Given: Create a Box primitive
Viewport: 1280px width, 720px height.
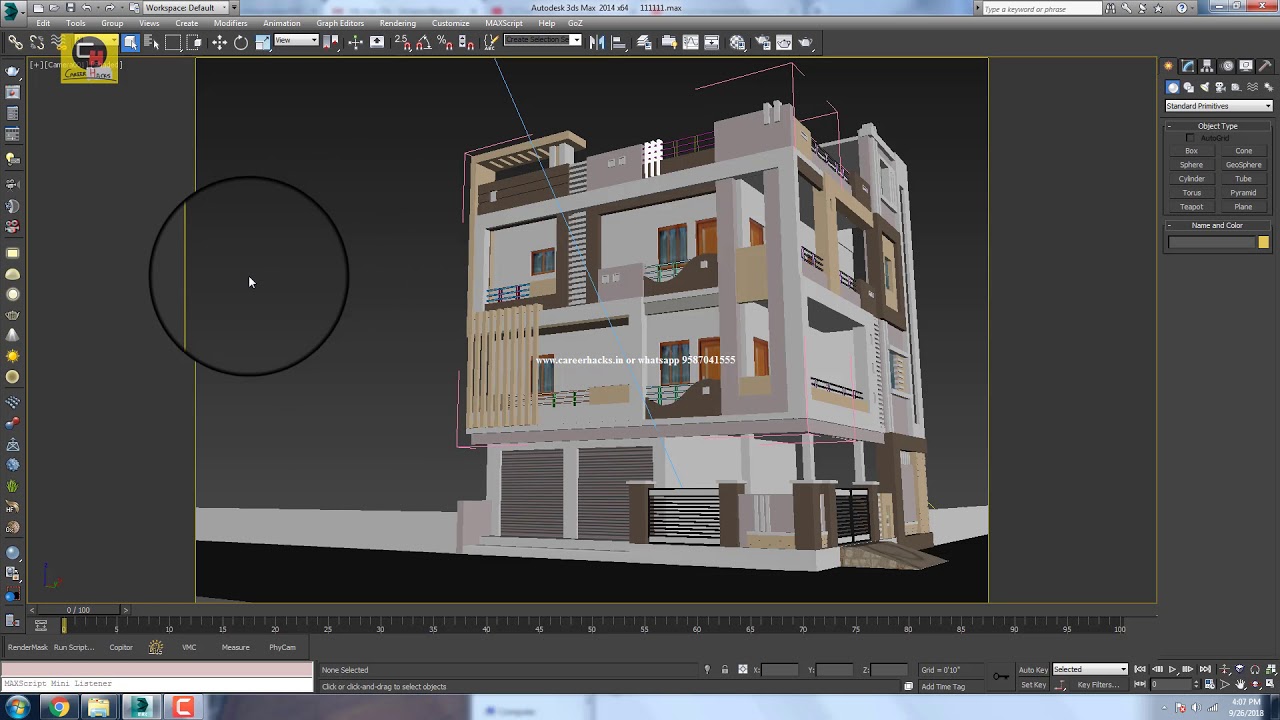Looking at the screenshot, I should click(x=1191, y=151).
